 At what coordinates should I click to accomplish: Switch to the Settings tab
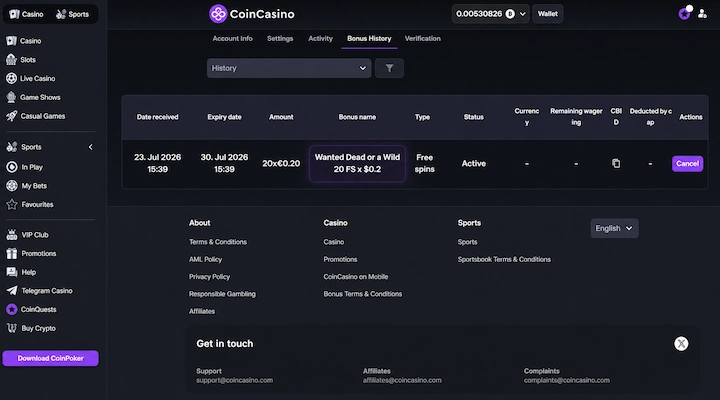(x=280, y=39)
